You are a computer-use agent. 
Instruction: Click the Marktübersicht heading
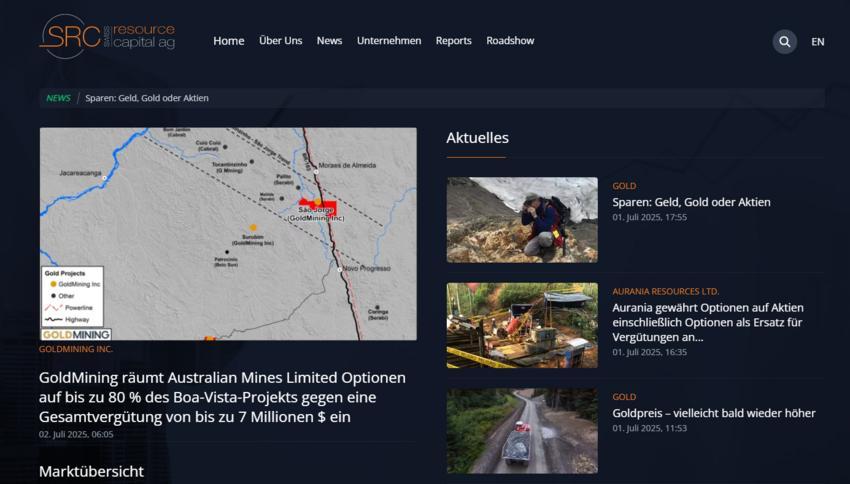coord(91,471)
